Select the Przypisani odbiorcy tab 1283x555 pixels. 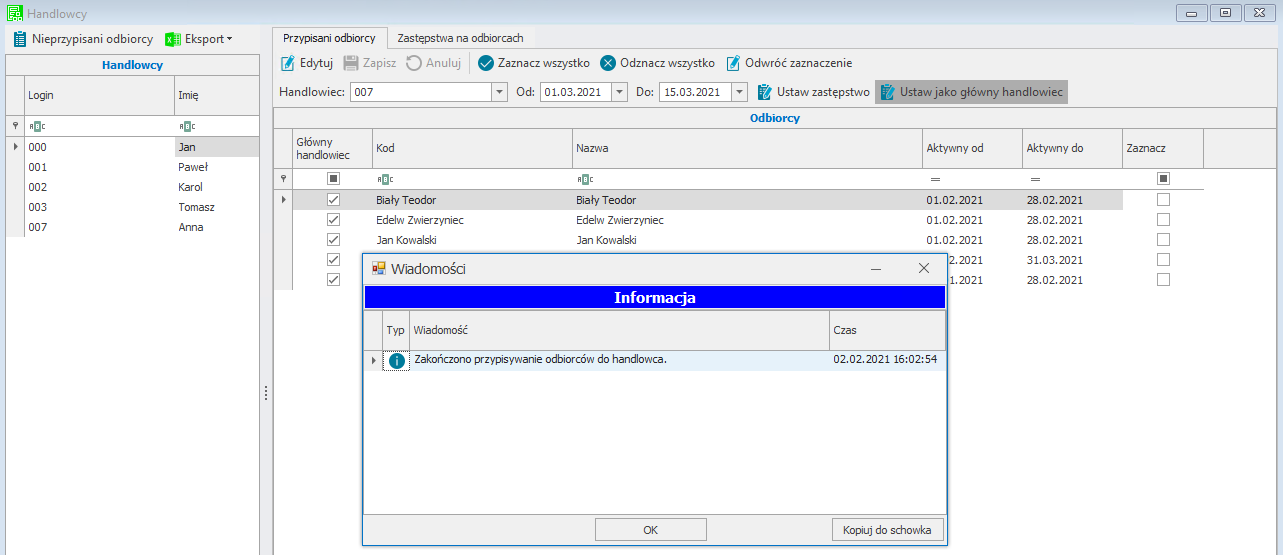click(329, 38)
